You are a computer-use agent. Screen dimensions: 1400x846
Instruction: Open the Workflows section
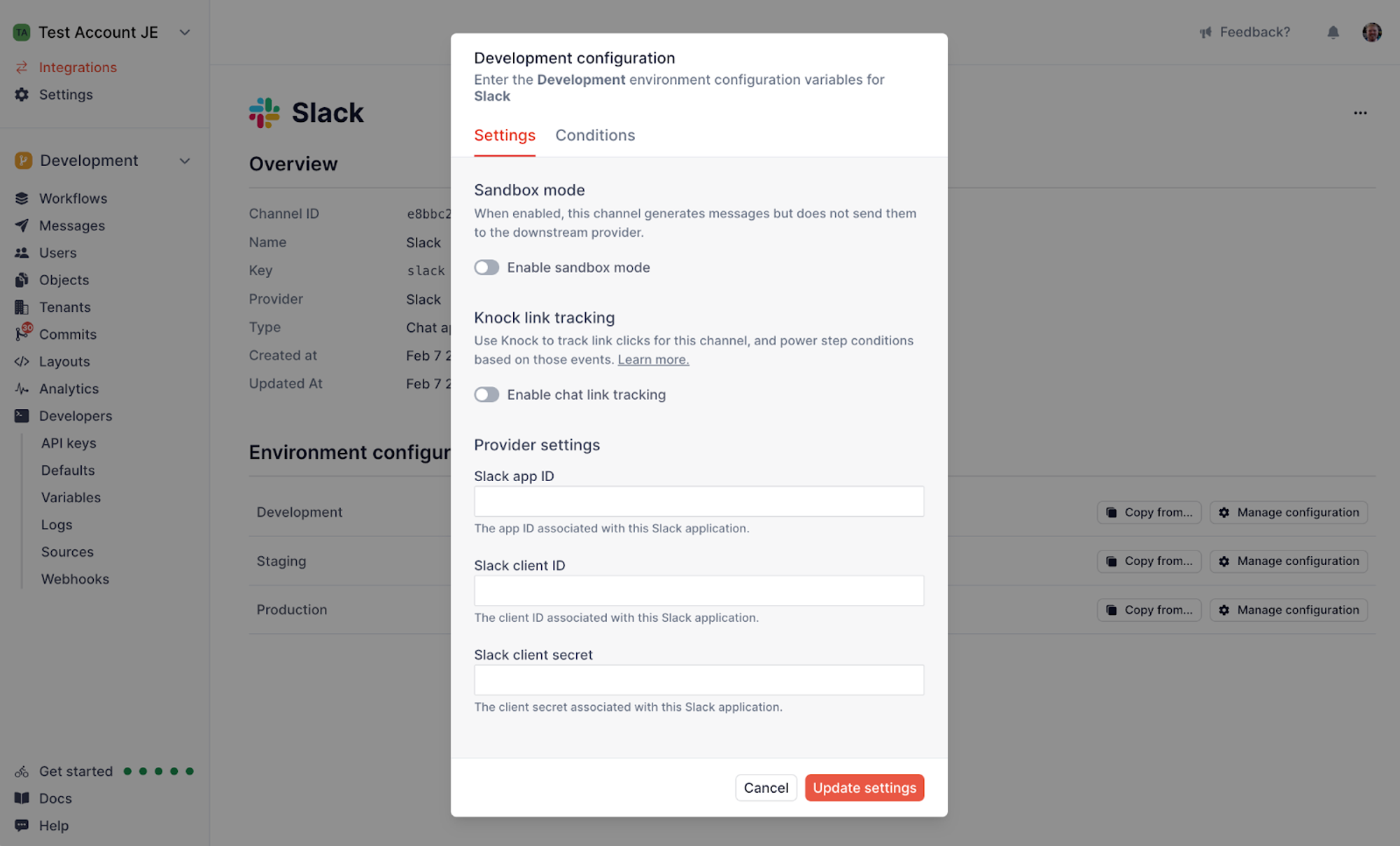73,198
